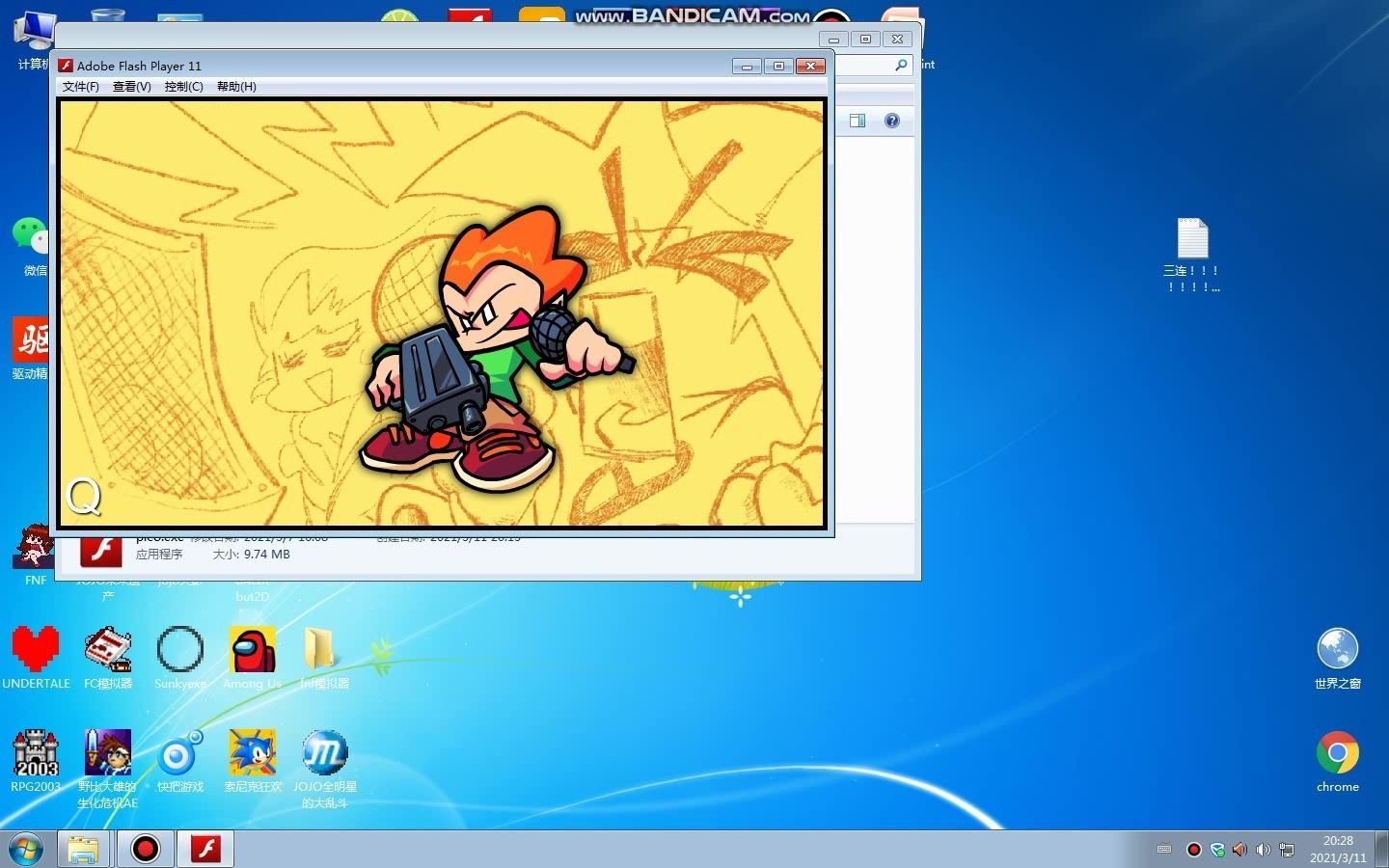1389x868 pixels.
Task: Launch the JOJO全明星的大乱斗 icon
Action: pos(325,769)
